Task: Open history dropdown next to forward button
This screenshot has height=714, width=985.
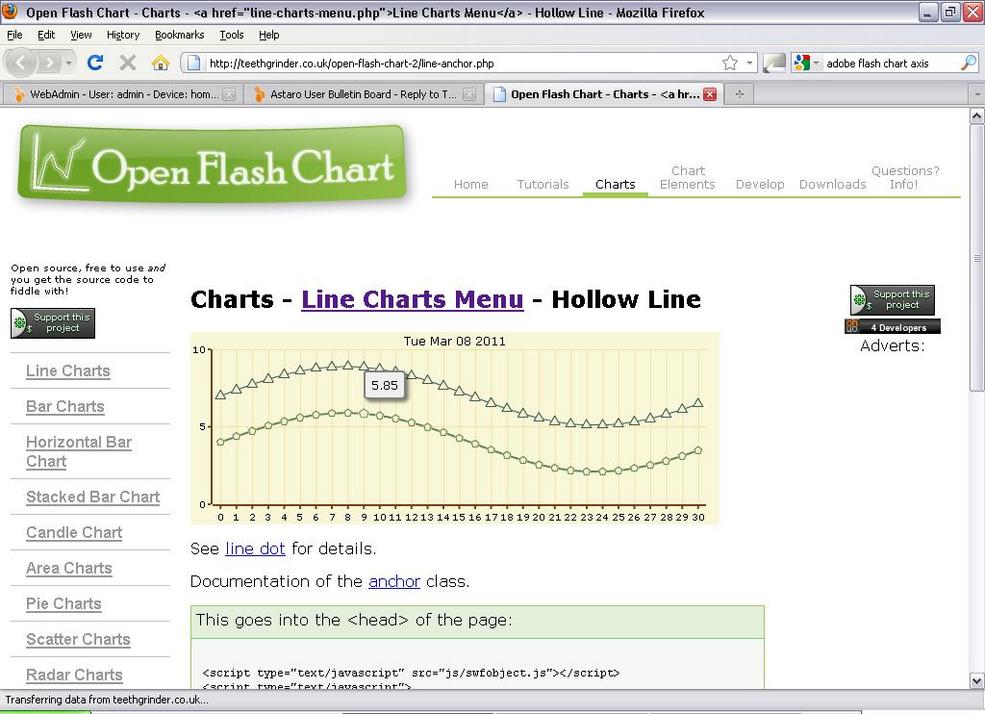Action: pyautogui.click(x=68, y=63)
